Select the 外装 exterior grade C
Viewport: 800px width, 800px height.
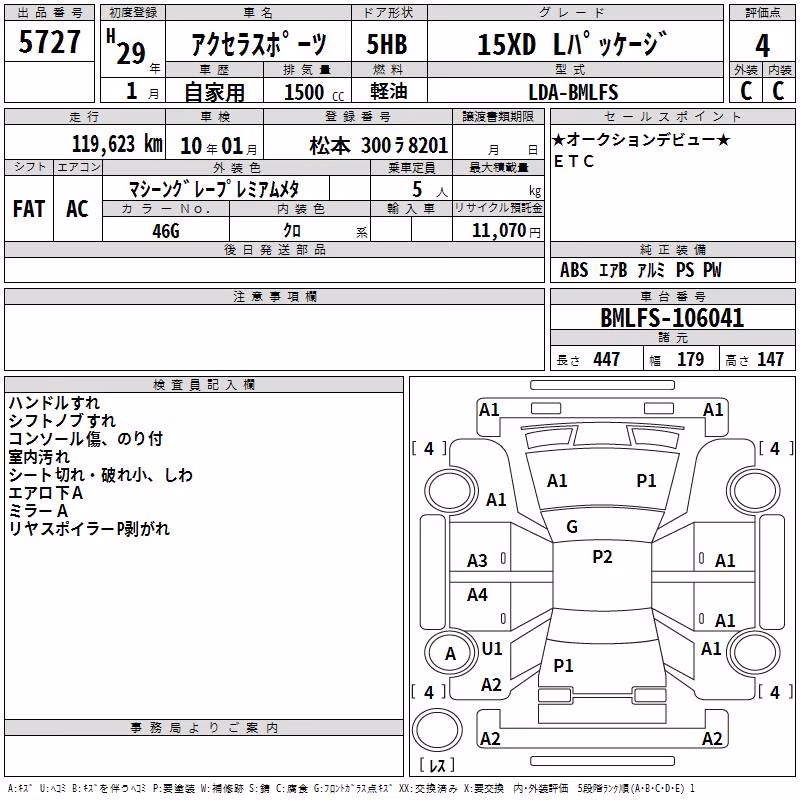746,91
